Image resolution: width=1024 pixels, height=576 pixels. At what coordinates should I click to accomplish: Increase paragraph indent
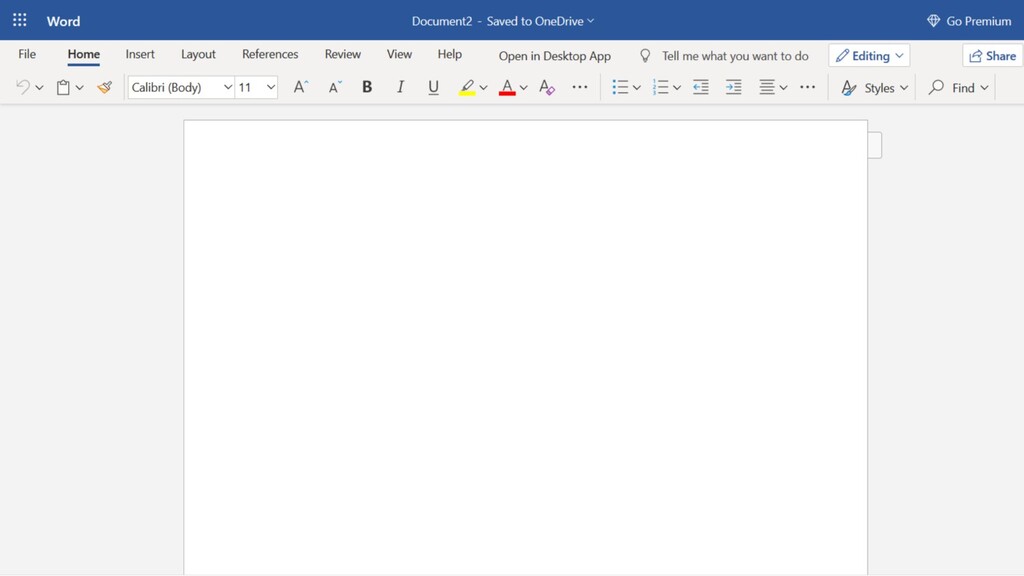[x=733, y=87]
